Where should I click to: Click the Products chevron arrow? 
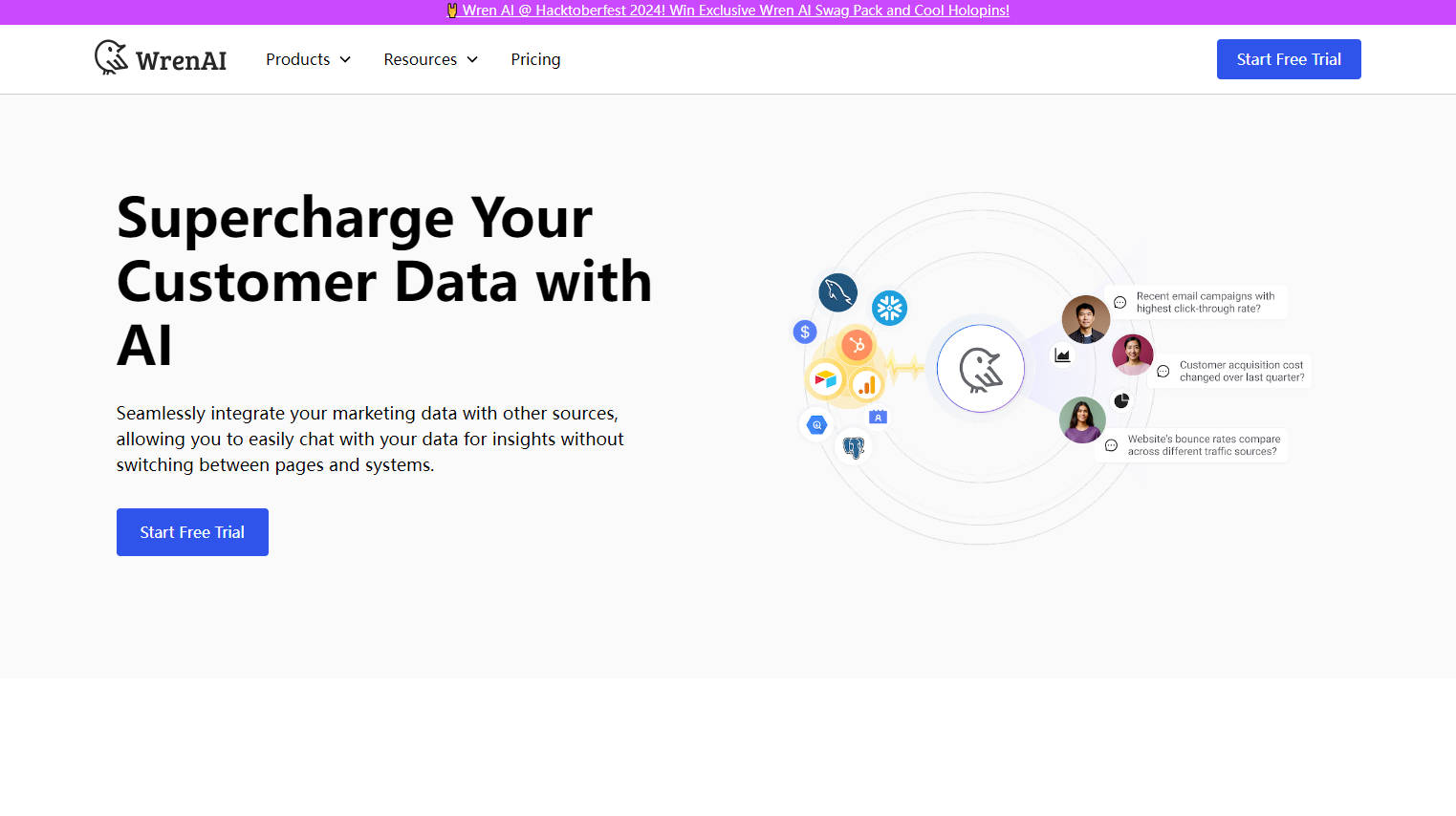pos(345,59)
